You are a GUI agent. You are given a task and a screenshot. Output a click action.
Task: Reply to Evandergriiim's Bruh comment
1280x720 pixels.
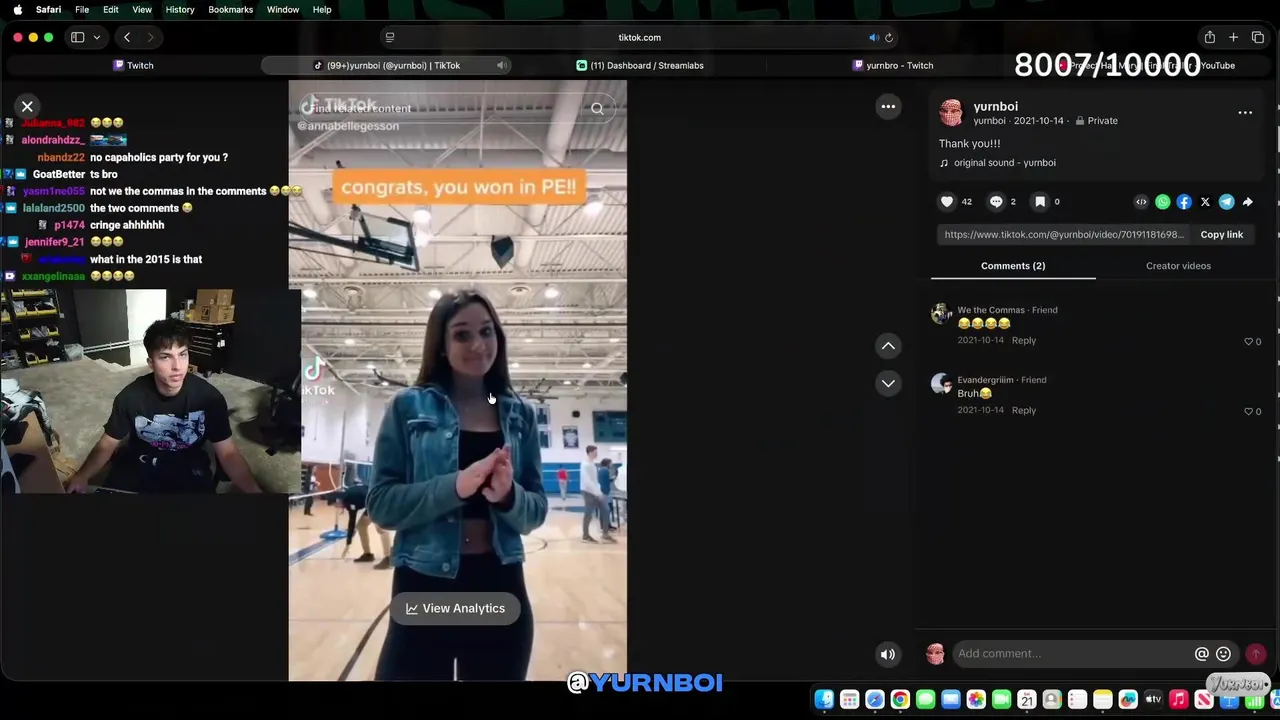pyautogui.click(x=1023, y=410)
